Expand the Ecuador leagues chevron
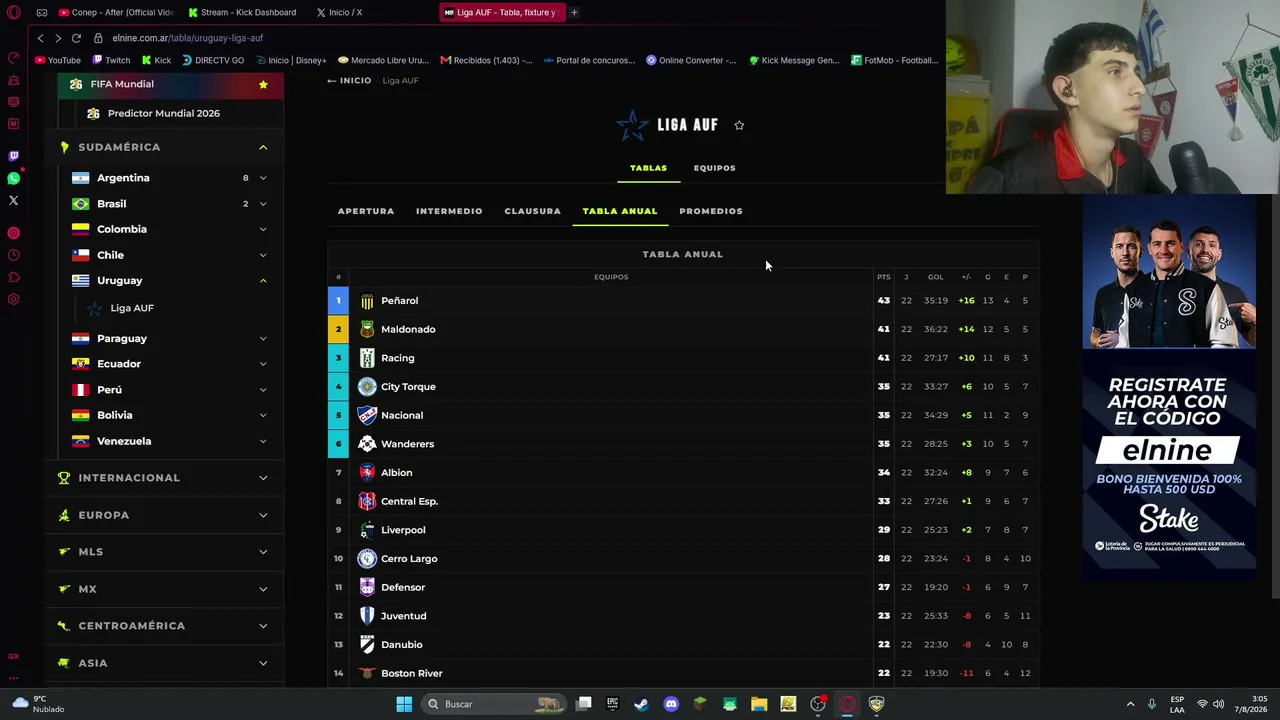Viewport: 1280px width, 720px height. tap(263, 364)
